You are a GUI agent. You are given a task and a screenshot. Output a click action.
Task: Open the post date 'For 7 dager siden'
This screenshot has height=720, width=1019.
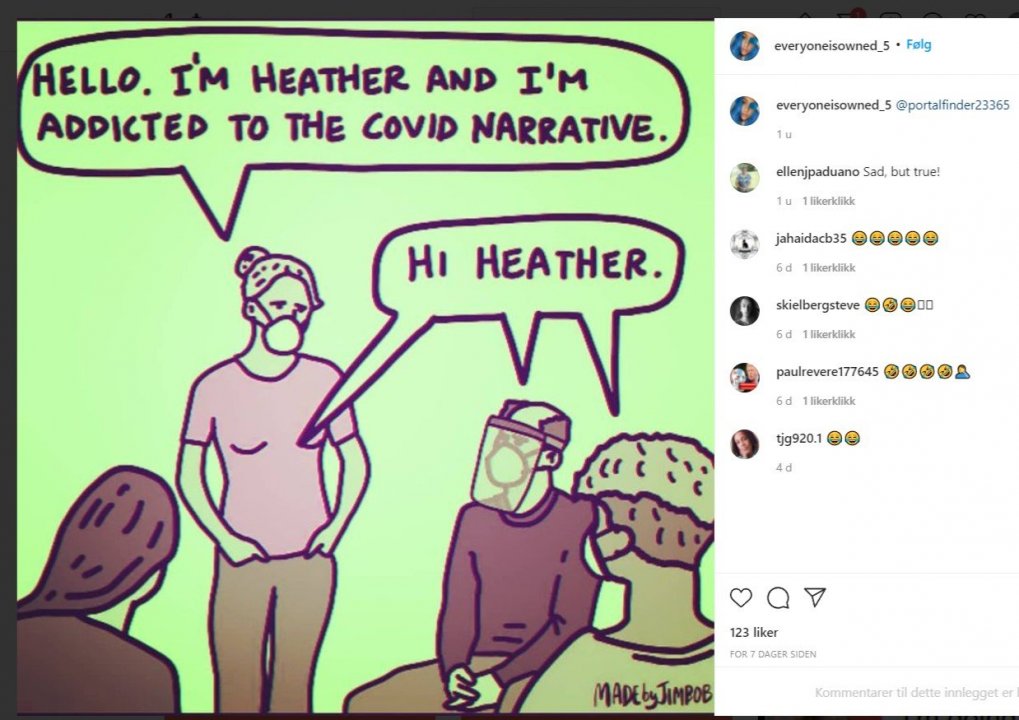[x=773, y=654]
